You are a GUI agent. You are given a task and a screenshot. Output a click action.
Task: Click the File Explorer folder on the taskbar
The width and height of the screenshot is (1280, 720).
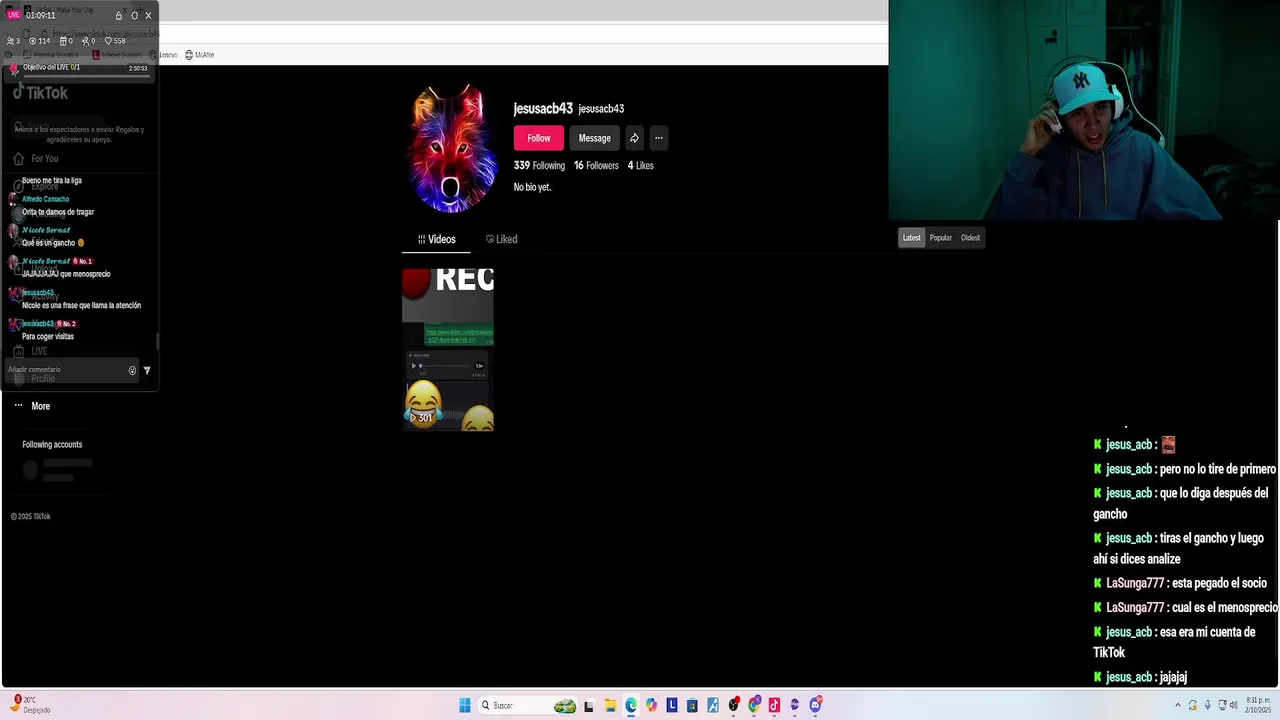point(610,705)
